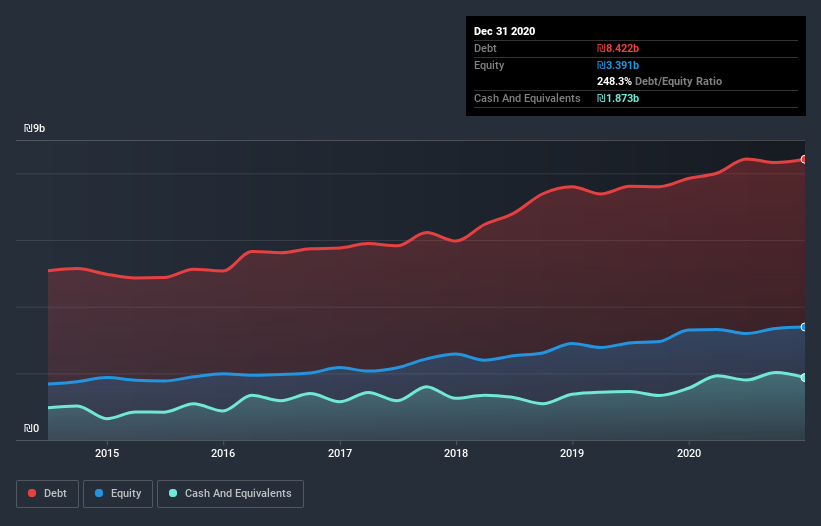Click the ₪8.422b debt value
The image size is (821, 526).
(x=618, y=48)
